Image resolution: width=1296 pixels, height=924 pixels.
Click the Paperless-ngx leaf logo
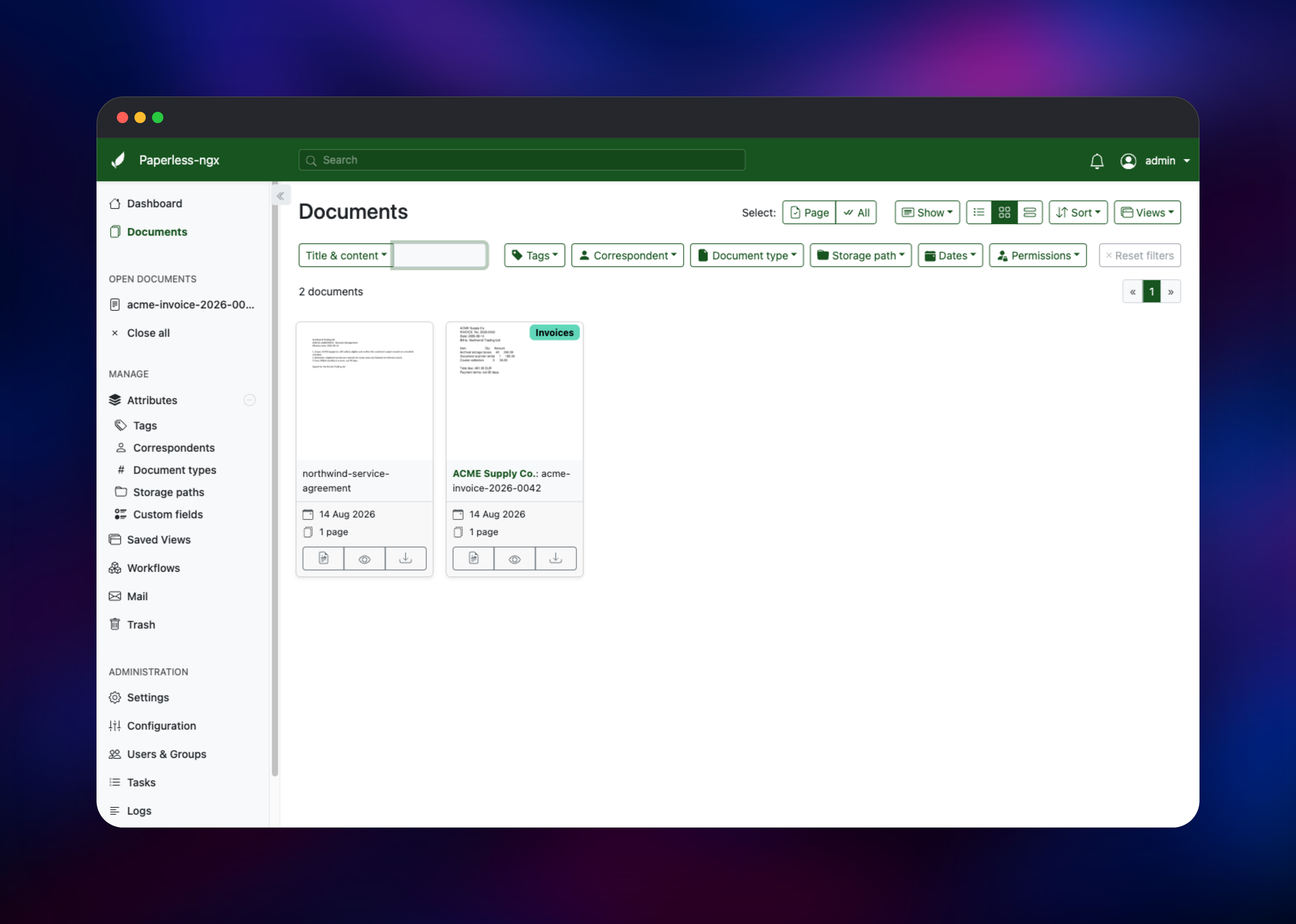point(118,160)
